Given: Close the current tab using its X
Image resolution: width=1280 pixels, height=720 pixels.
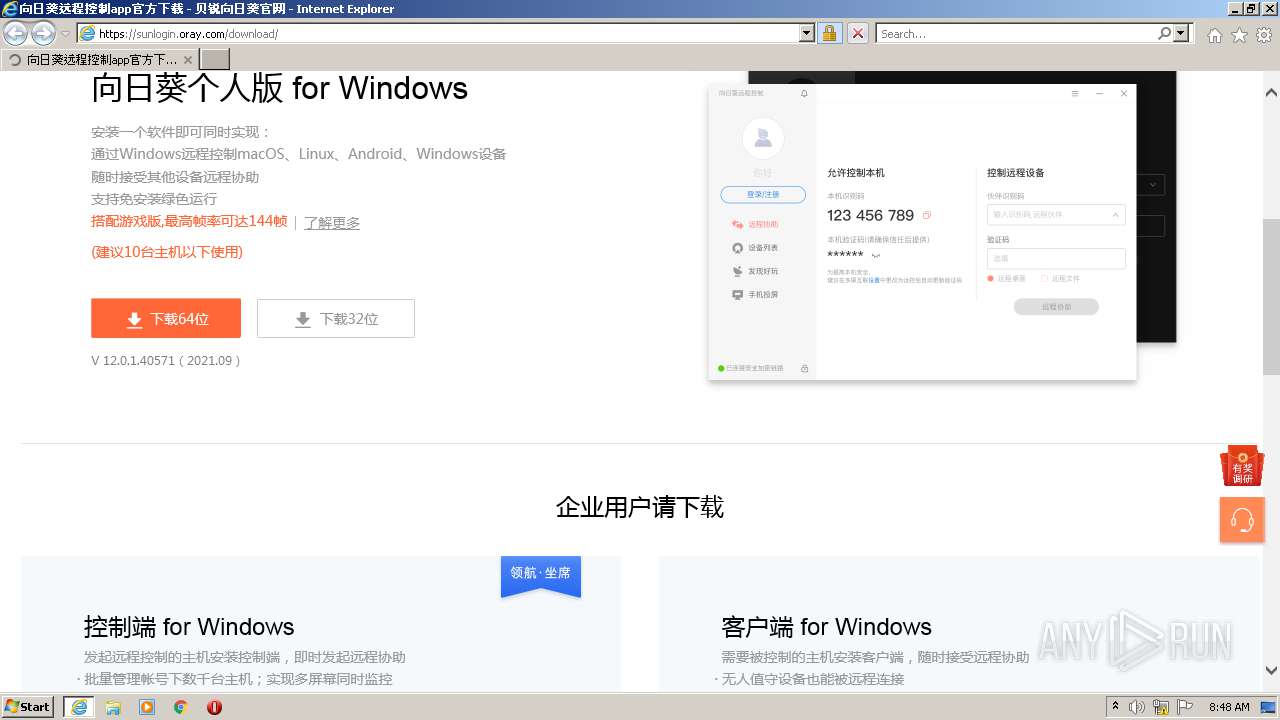Looking at the screenshot, I should 188,60.
